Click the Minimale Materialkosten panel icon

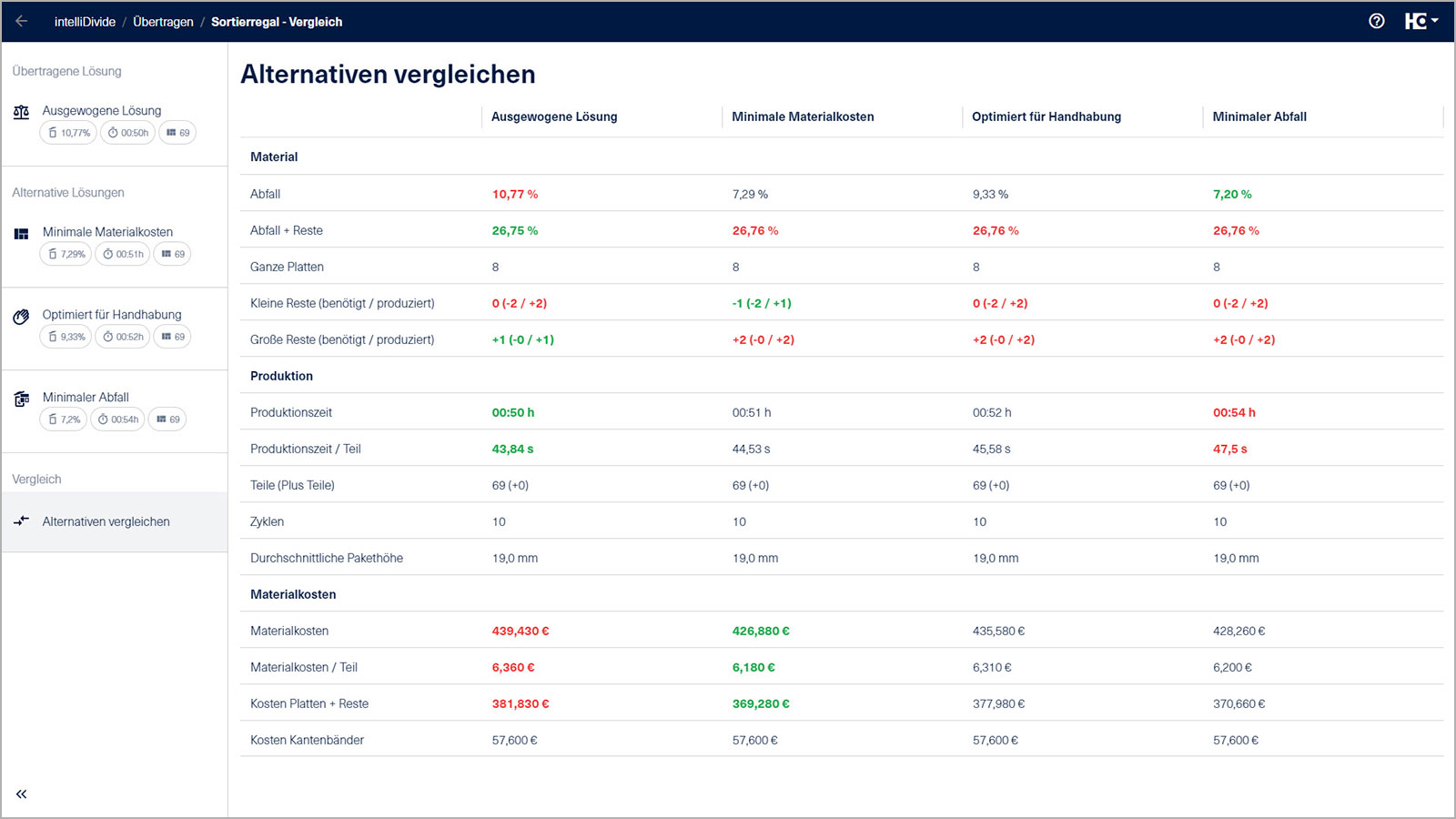(21, 234)
